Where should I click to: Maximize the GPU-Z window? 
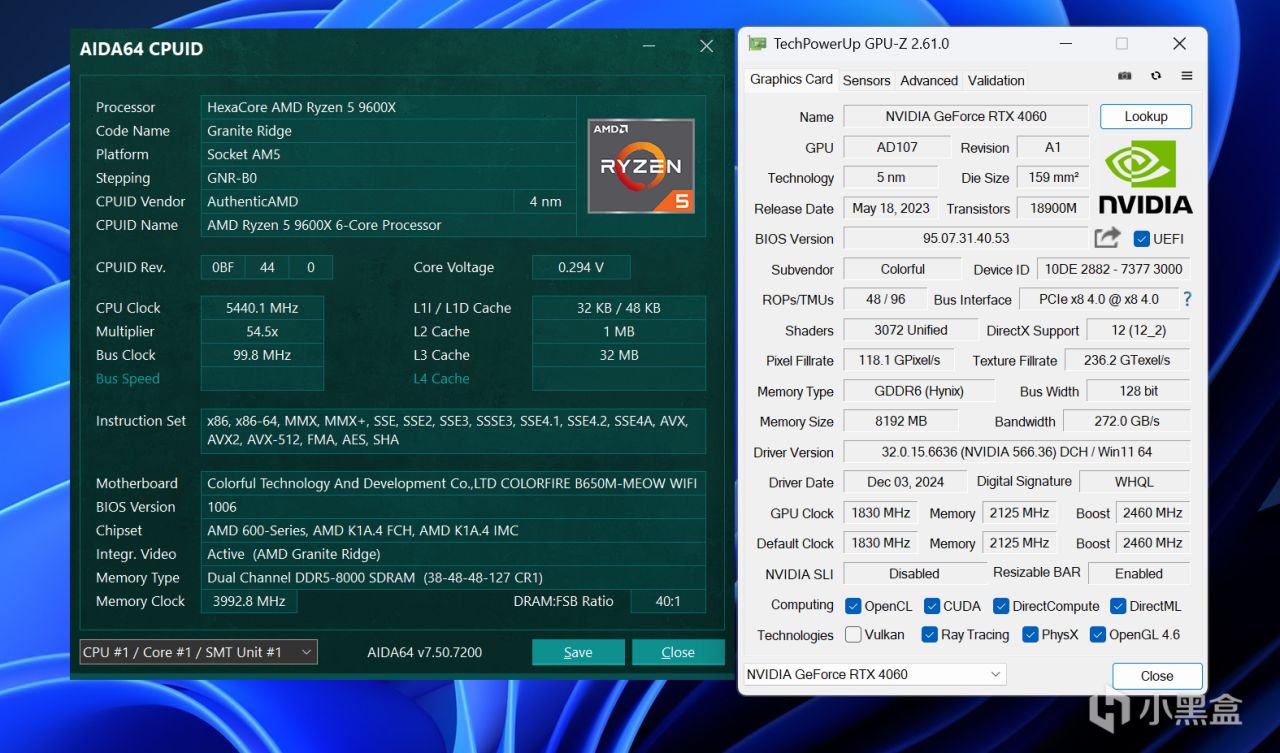pos(1122,43)
